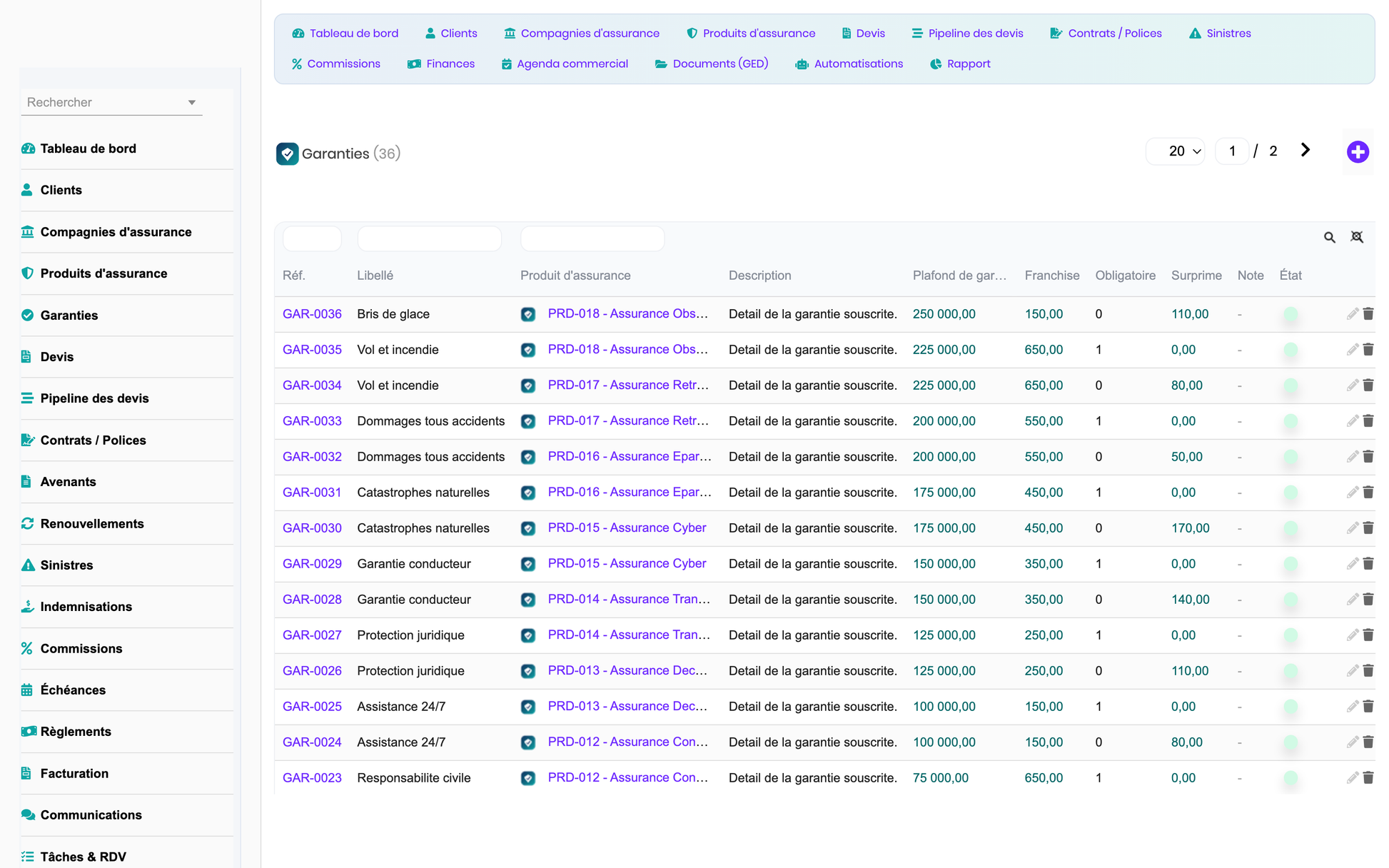Open Avenants in the sidebar

[x=68, y=482]
